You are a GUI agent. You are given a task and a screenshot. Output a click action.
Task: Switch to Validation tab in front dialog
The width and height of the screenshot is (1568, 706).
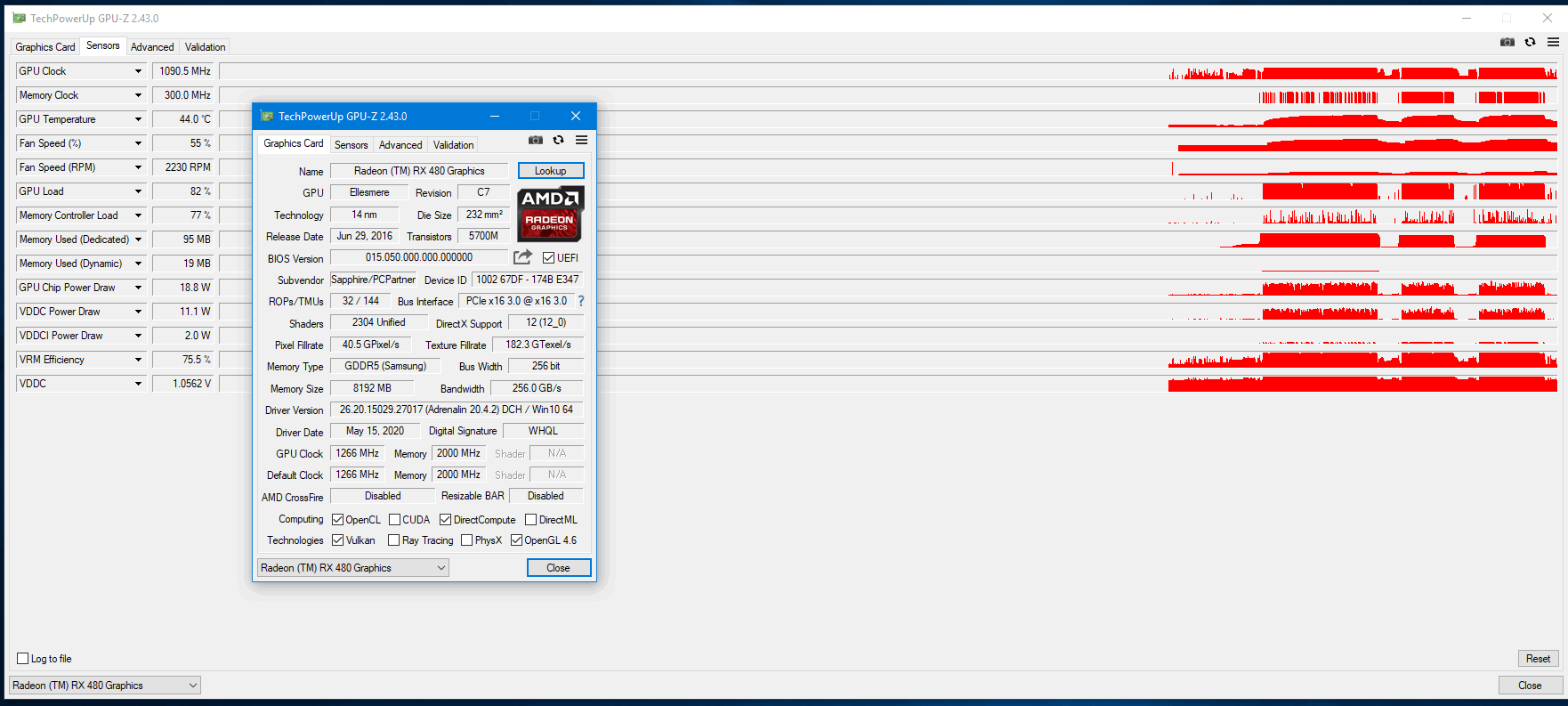click(453, 145)
